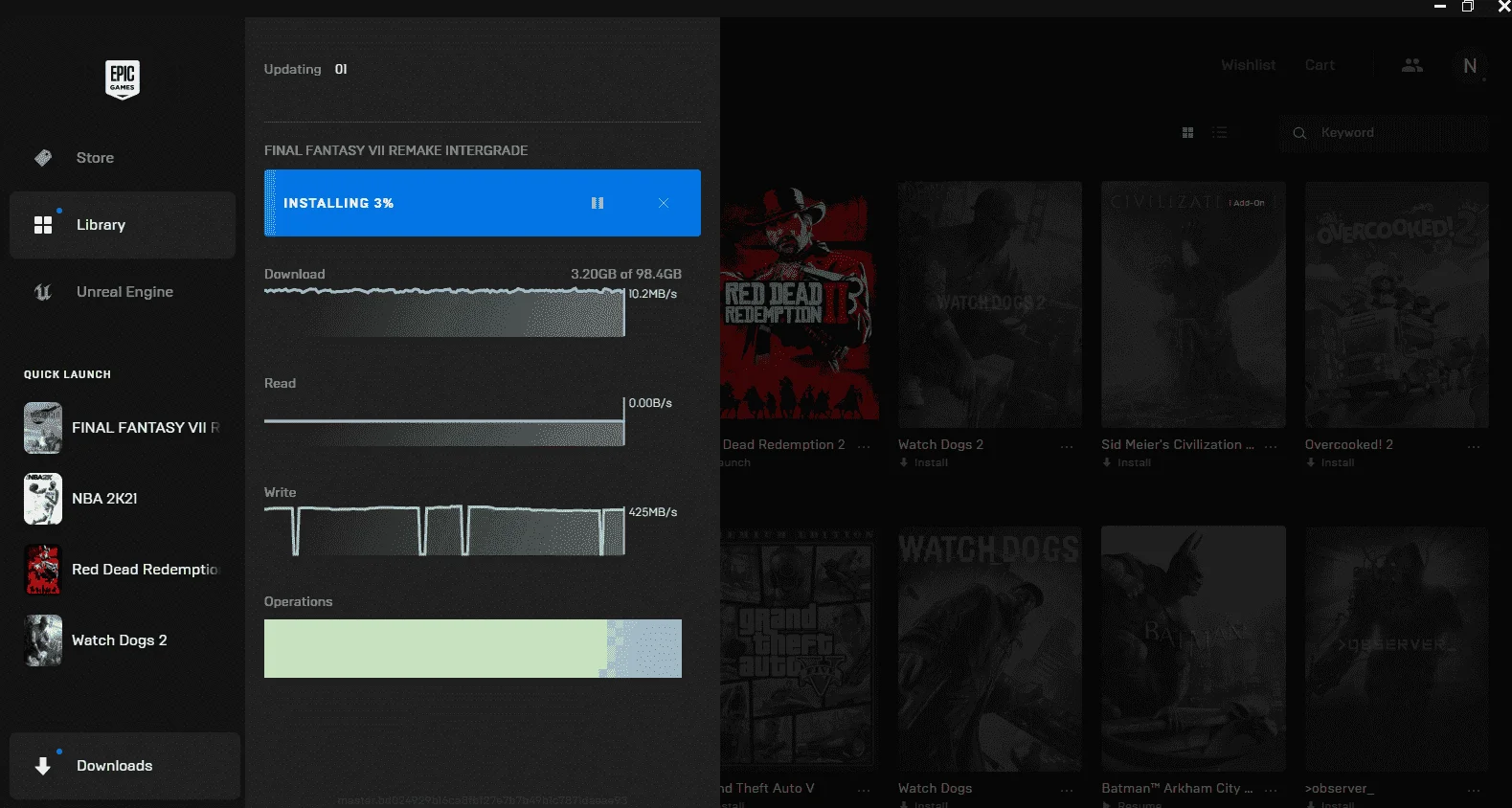Open the Store tag icon
Viewport: 1512px width, 808px height.
point(43,158)
